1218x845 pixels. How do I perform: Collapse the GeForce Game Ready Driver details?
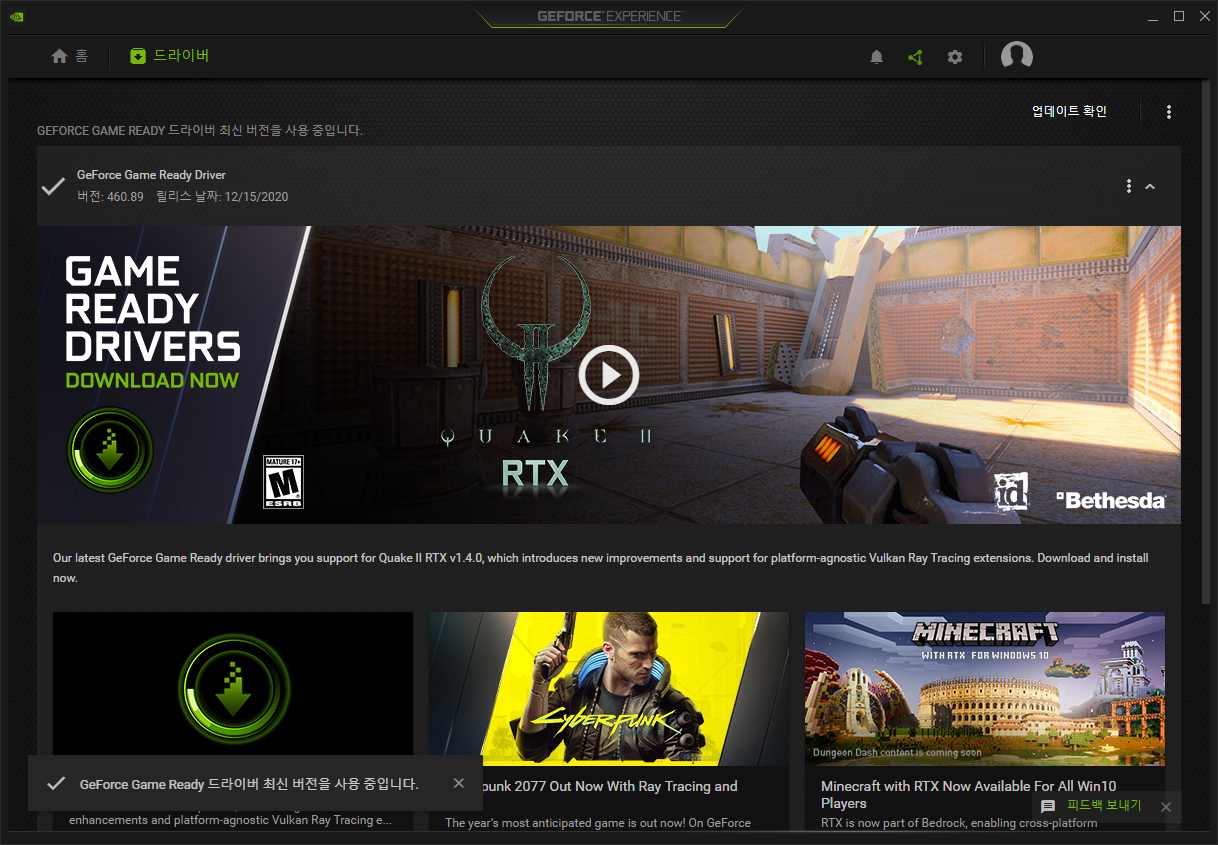[x=1150, y=186]
